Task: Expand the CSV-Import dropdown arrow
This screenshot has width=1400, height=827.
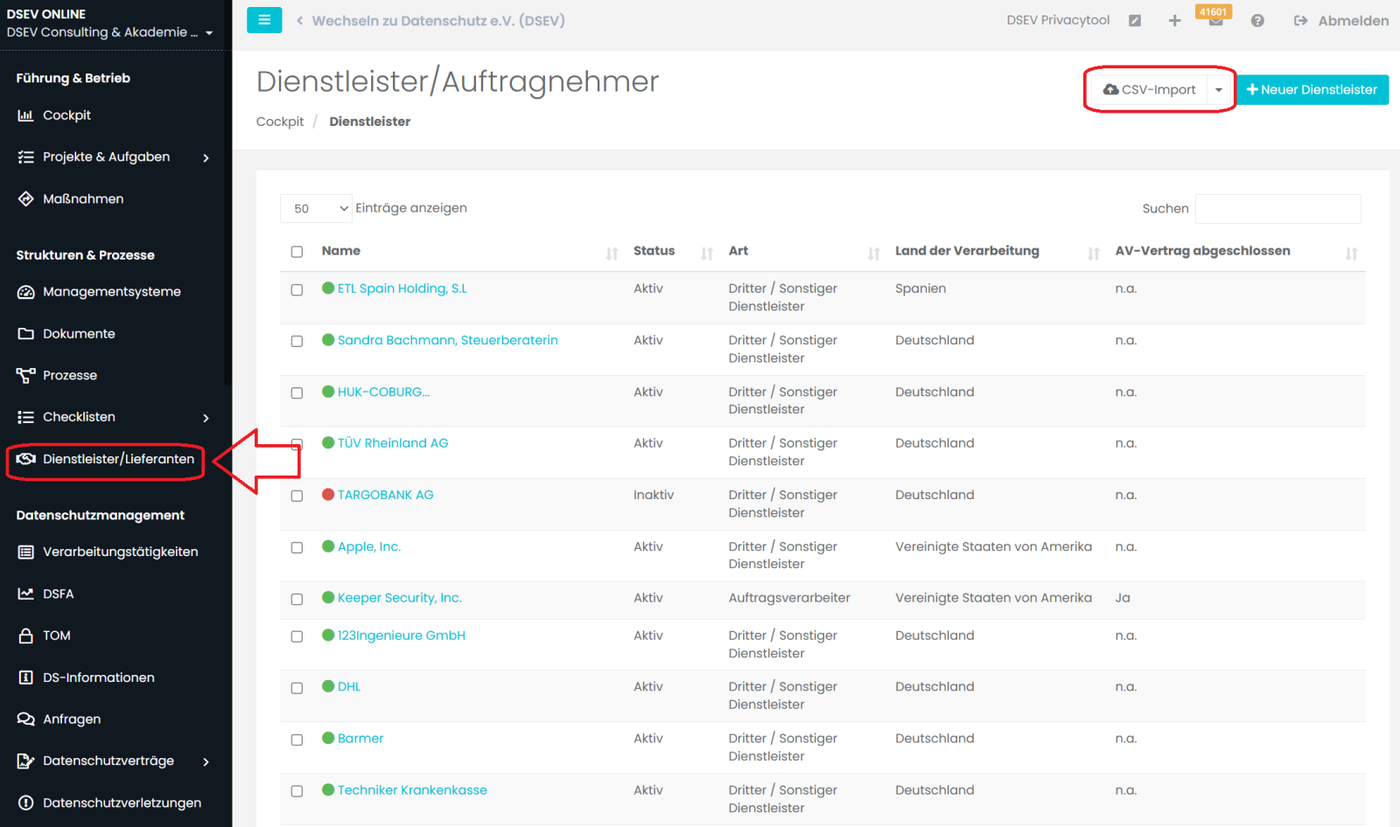Action: (x=1219, y=90)
